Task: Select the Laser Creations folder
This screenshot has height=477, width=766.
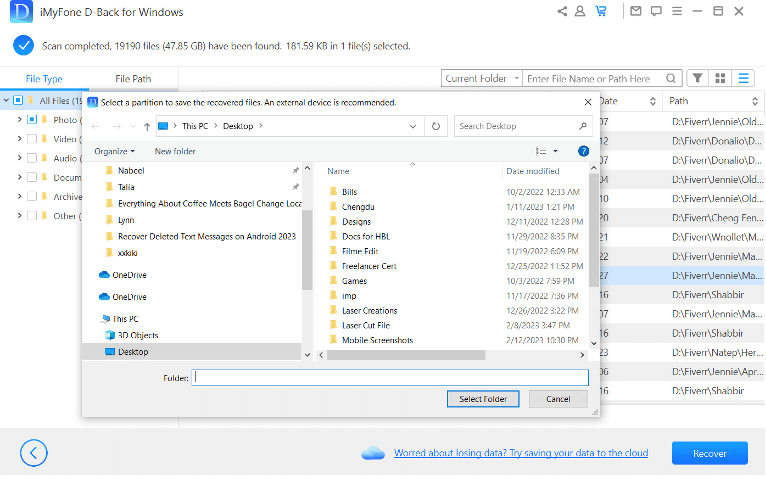Action: 369,311
